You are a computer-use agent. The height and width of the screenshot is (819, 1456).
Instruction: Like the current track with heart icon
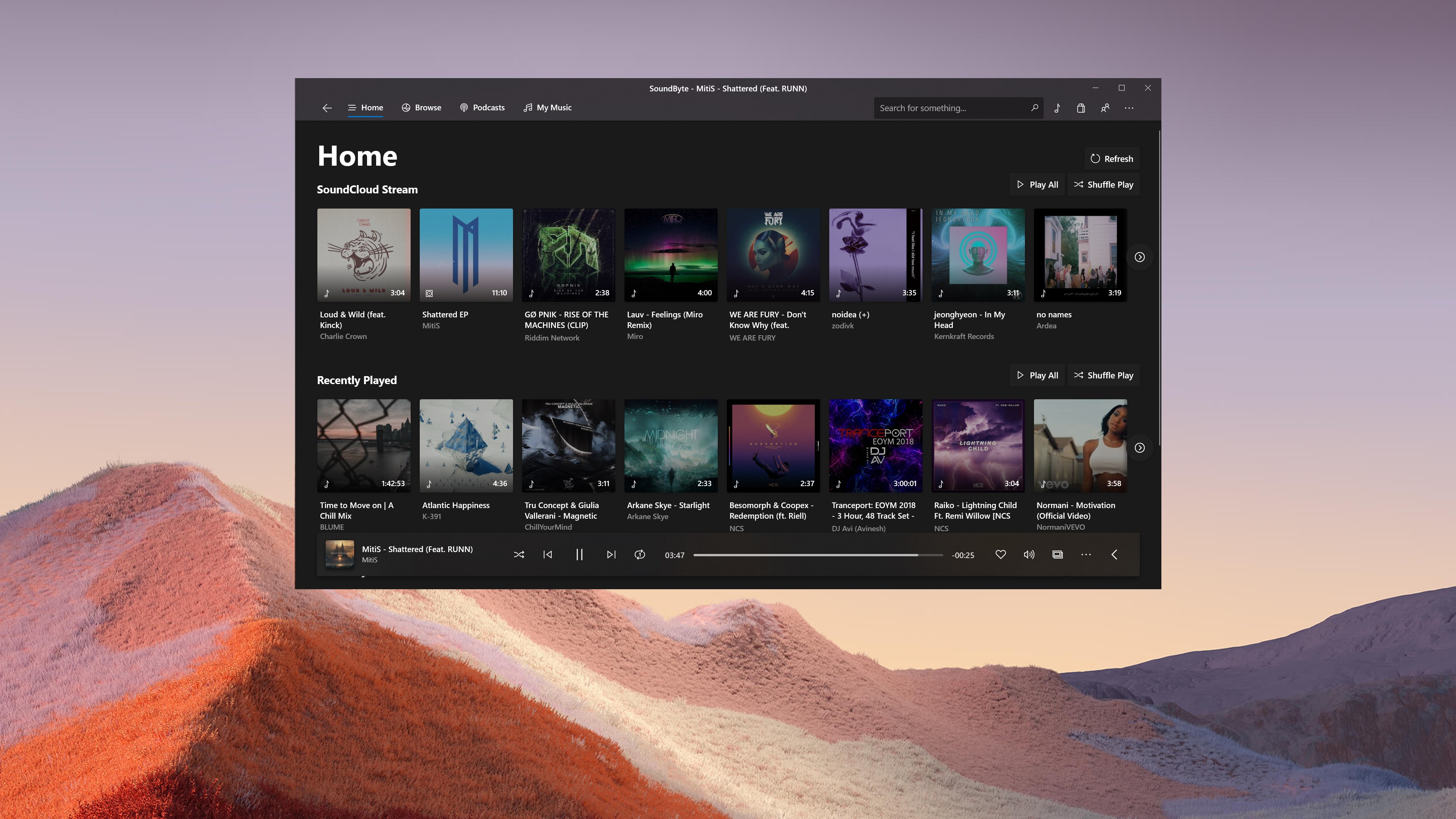(x=1001, y=554)
